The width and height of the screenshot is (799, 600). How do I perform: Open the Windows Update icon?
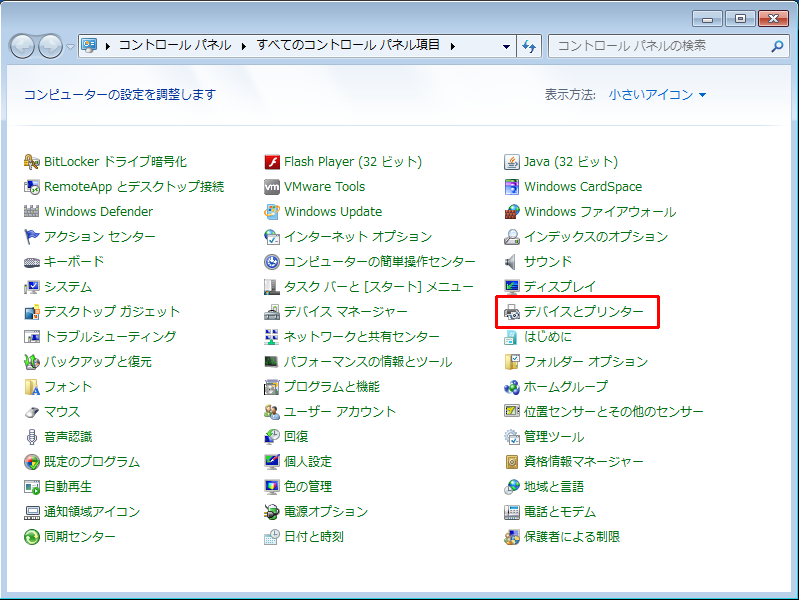click(272, 212)
